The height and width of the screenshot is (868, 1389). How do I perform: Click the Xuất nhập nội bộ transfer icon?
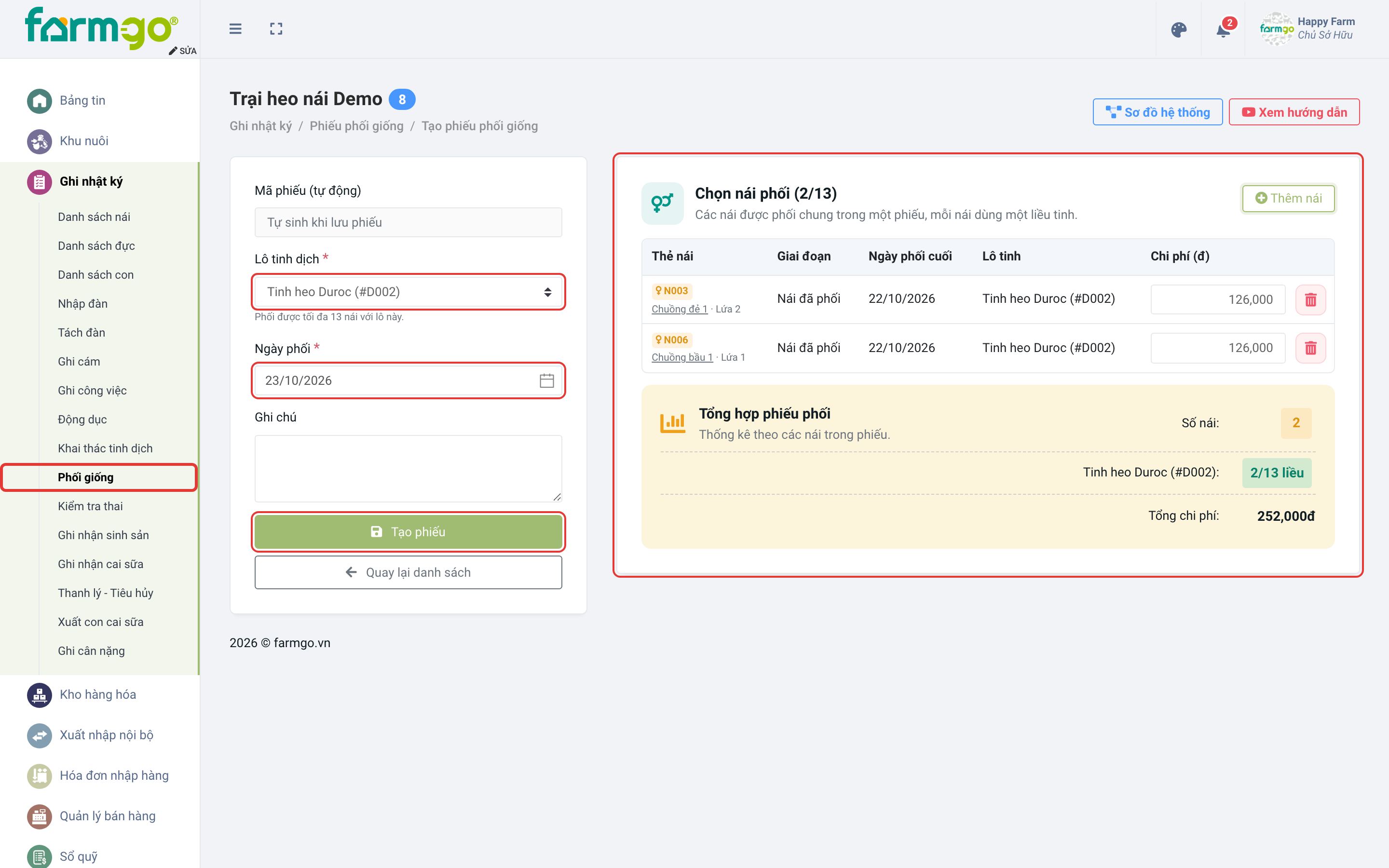click(x=39, y=735)
